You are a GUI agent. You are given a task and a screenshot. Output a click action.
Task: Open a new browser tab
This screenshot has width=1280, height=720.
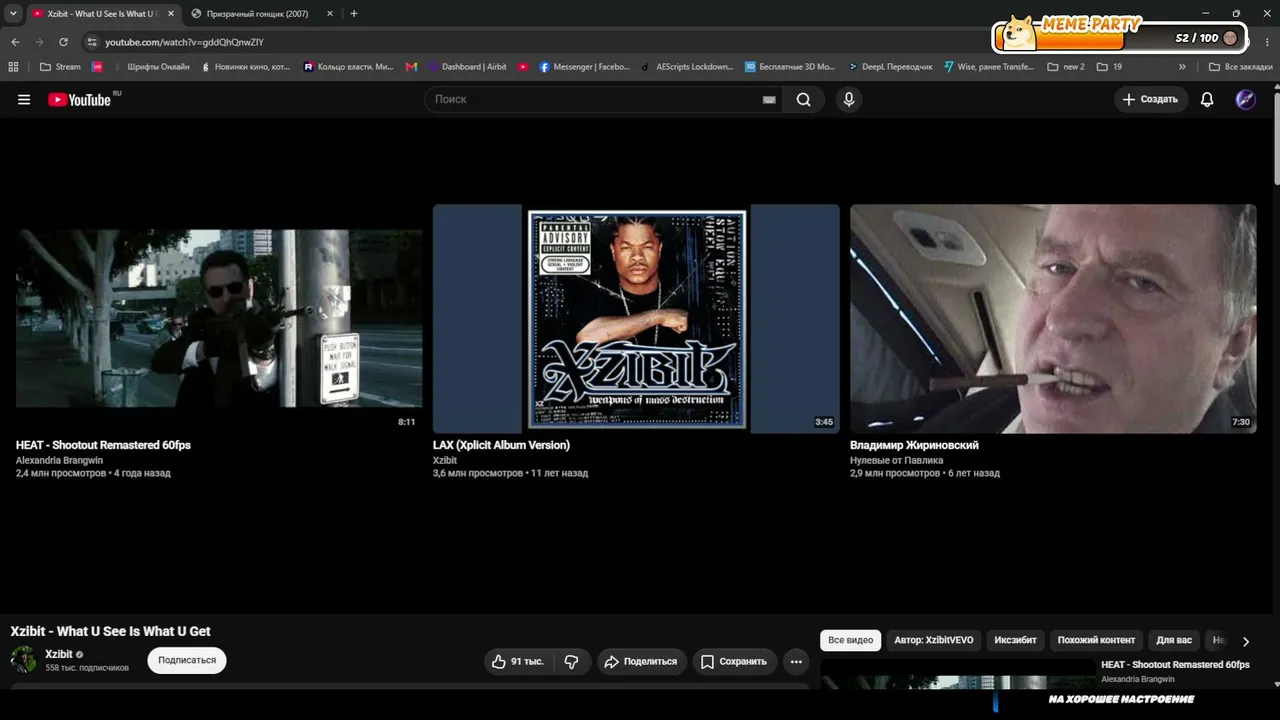[x=354, y=14]
